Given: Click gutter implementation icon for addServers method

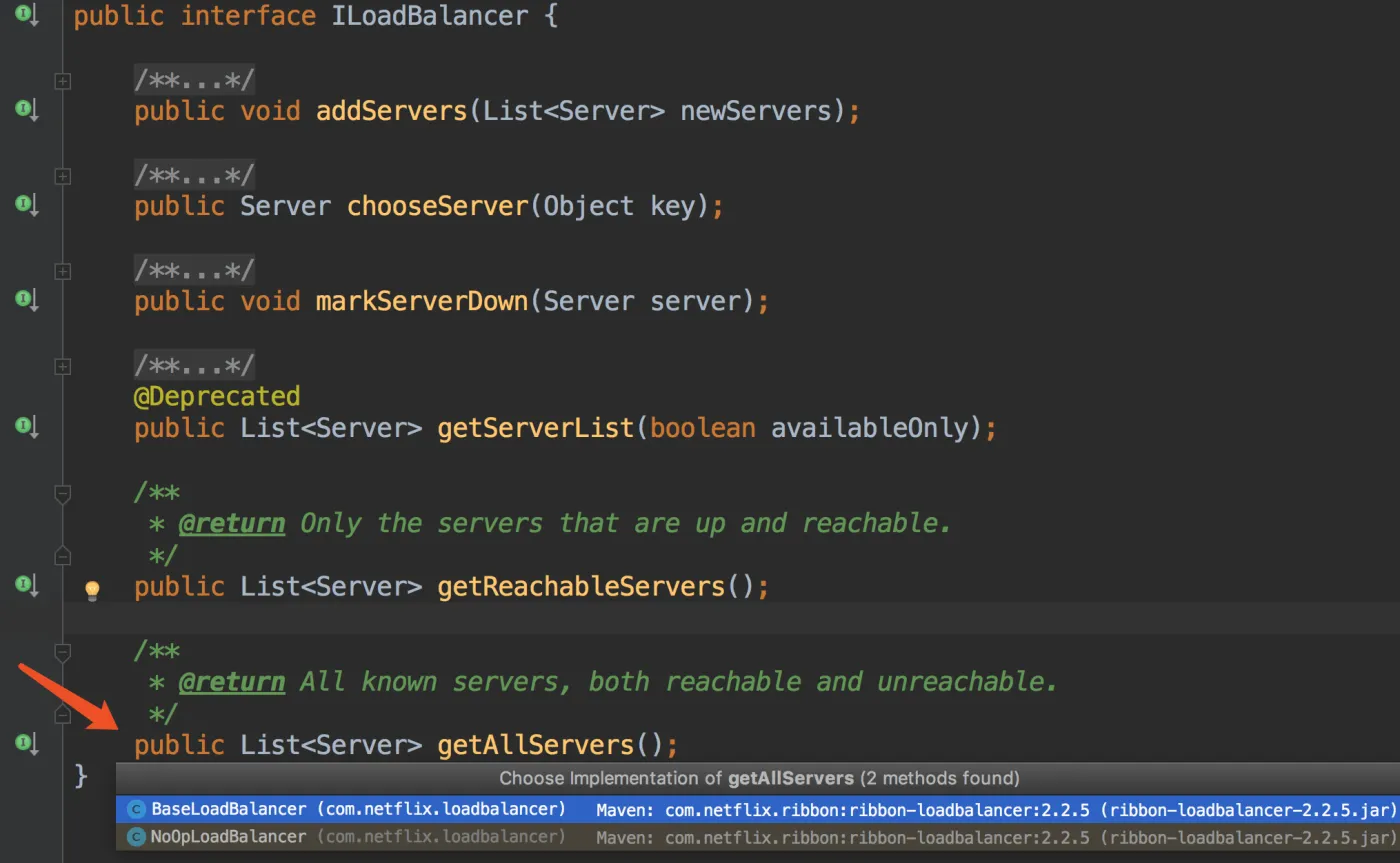Looking at the screenshot, I should (x=26, y=110).
